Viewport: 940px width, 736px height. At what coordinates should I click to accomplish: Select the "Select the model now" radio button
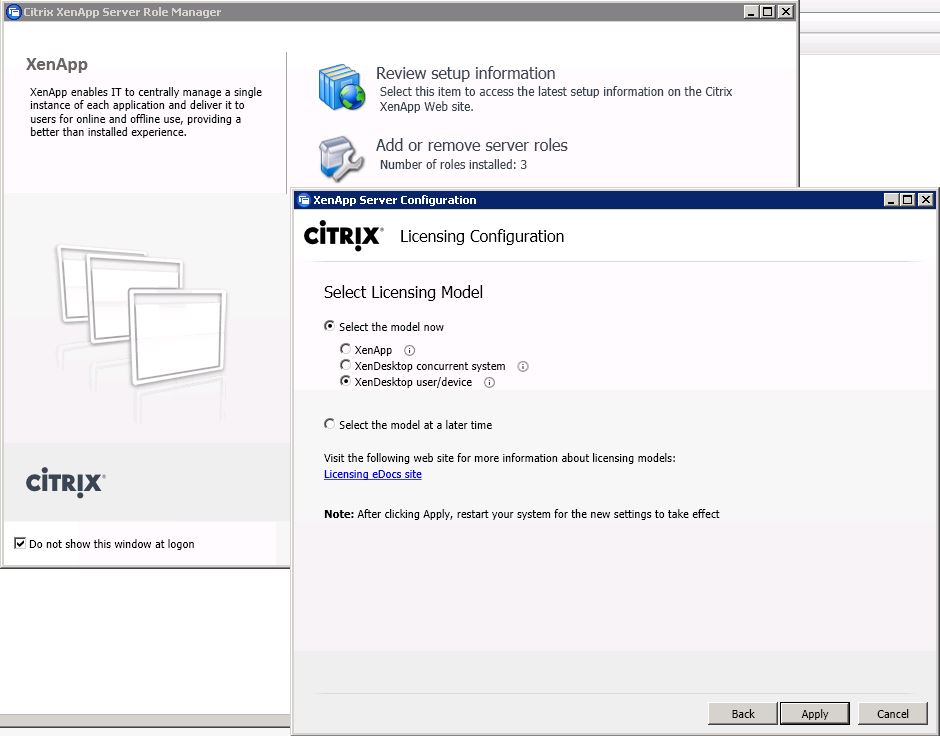tap(330, 326)
